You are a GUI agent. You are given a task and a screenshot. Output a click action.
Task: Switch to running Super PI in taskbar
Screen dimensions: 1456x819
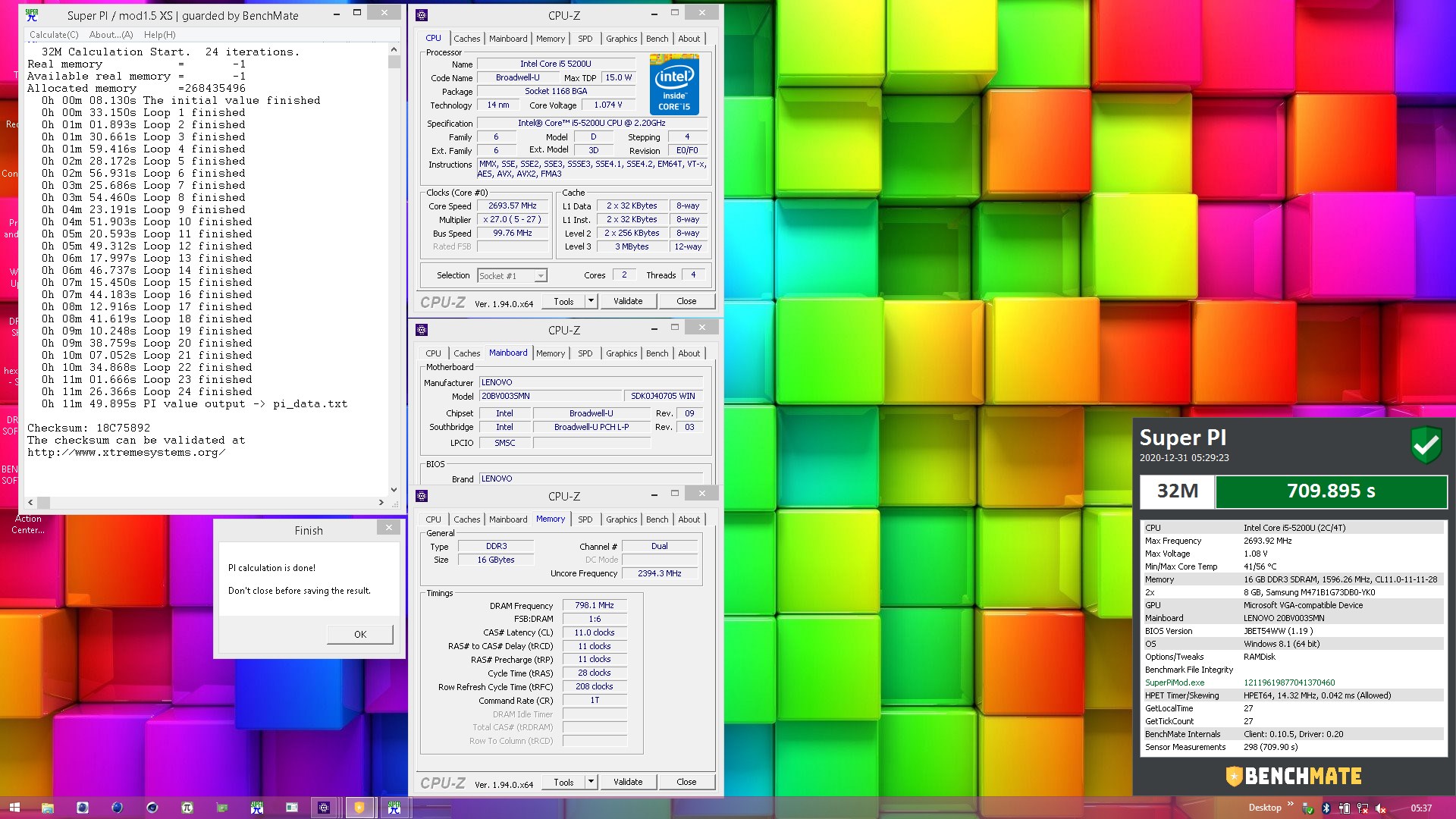click(x=394, y=808)
